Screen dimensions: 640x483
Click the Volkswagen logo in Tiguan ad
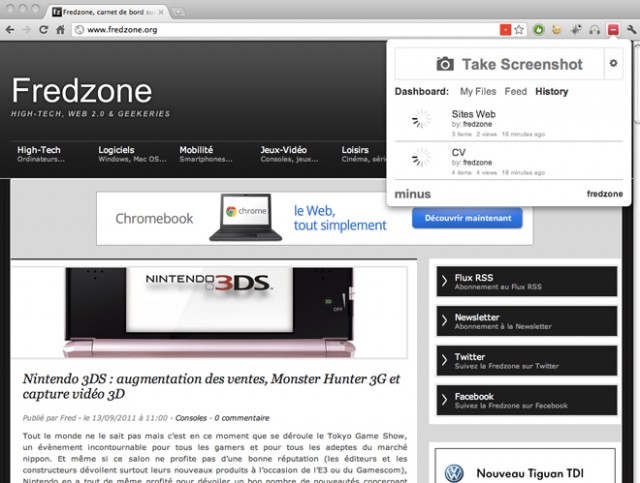point(454,473)
